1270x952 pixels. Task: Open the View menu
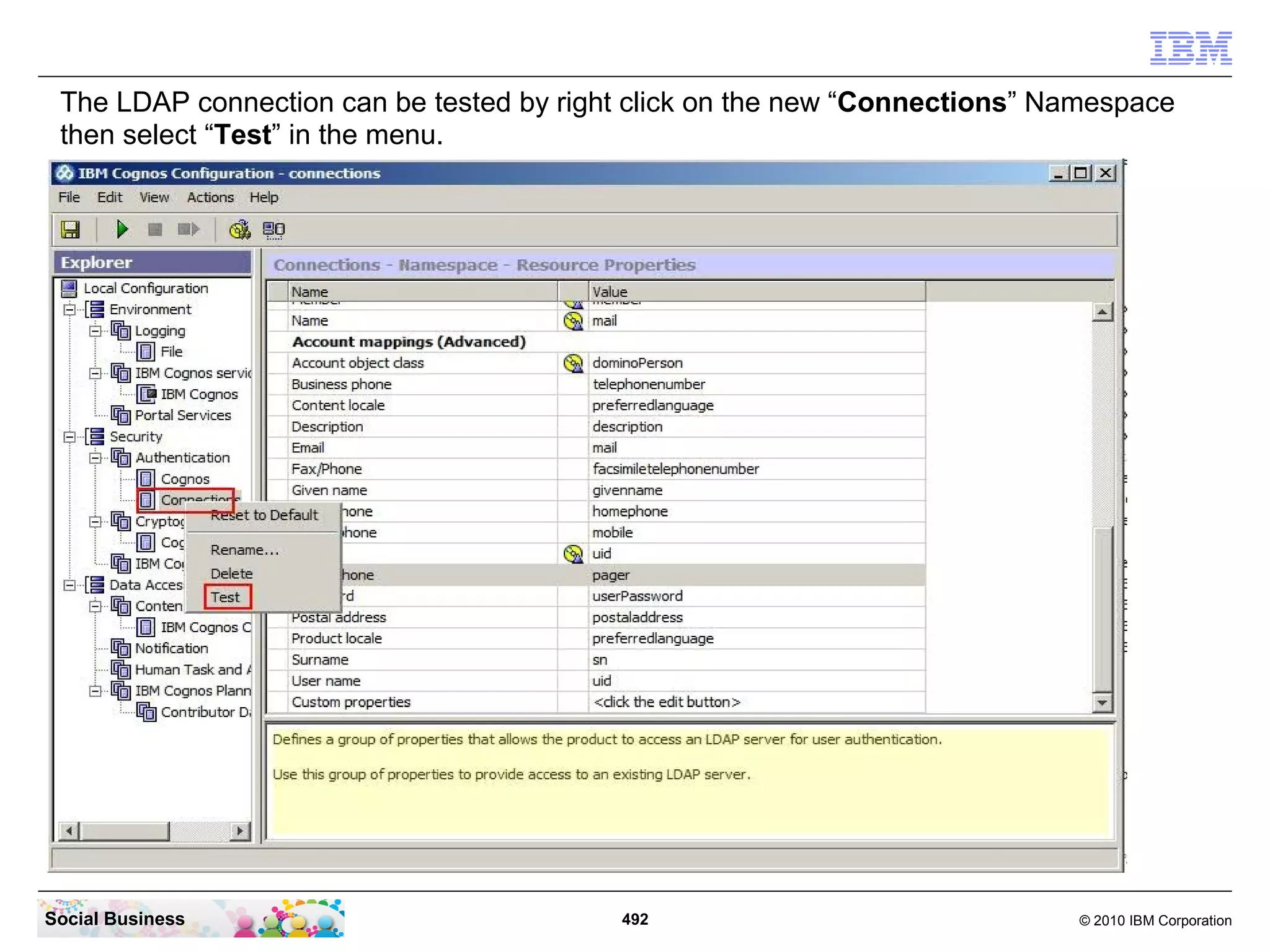pyautogui.click(x=154, y=197)
